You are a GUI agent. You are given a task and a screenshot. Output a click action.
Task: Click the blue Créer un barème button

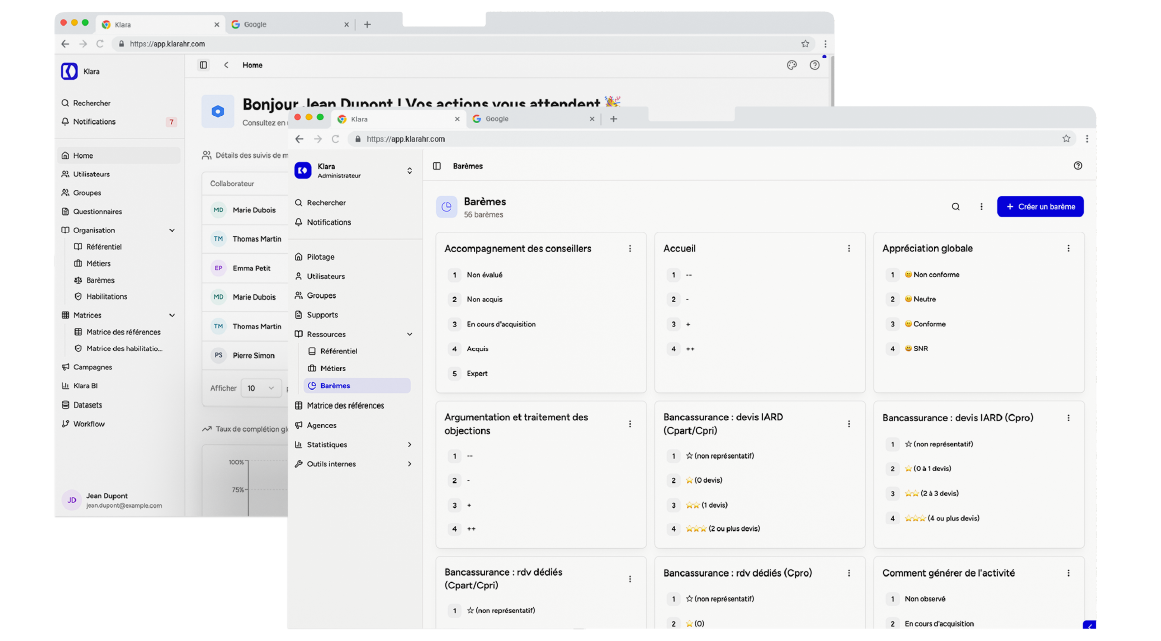click(x=1040, y=207)
